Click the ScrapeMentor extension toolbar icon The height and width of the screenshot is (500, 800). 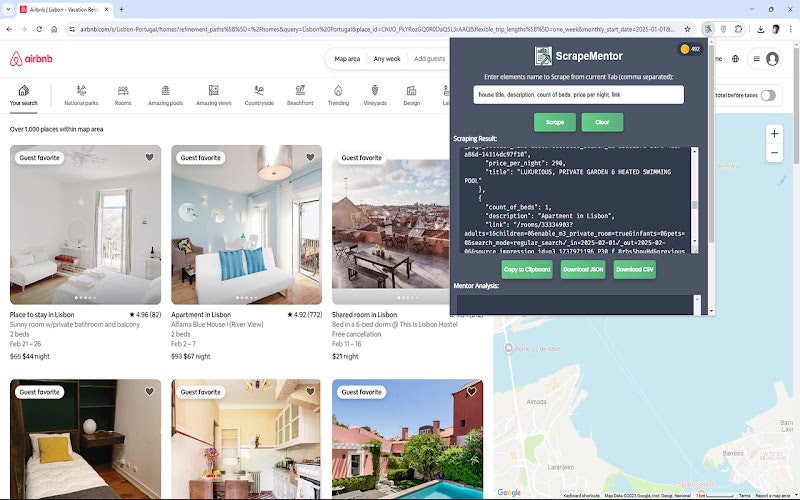pos(708,29)
